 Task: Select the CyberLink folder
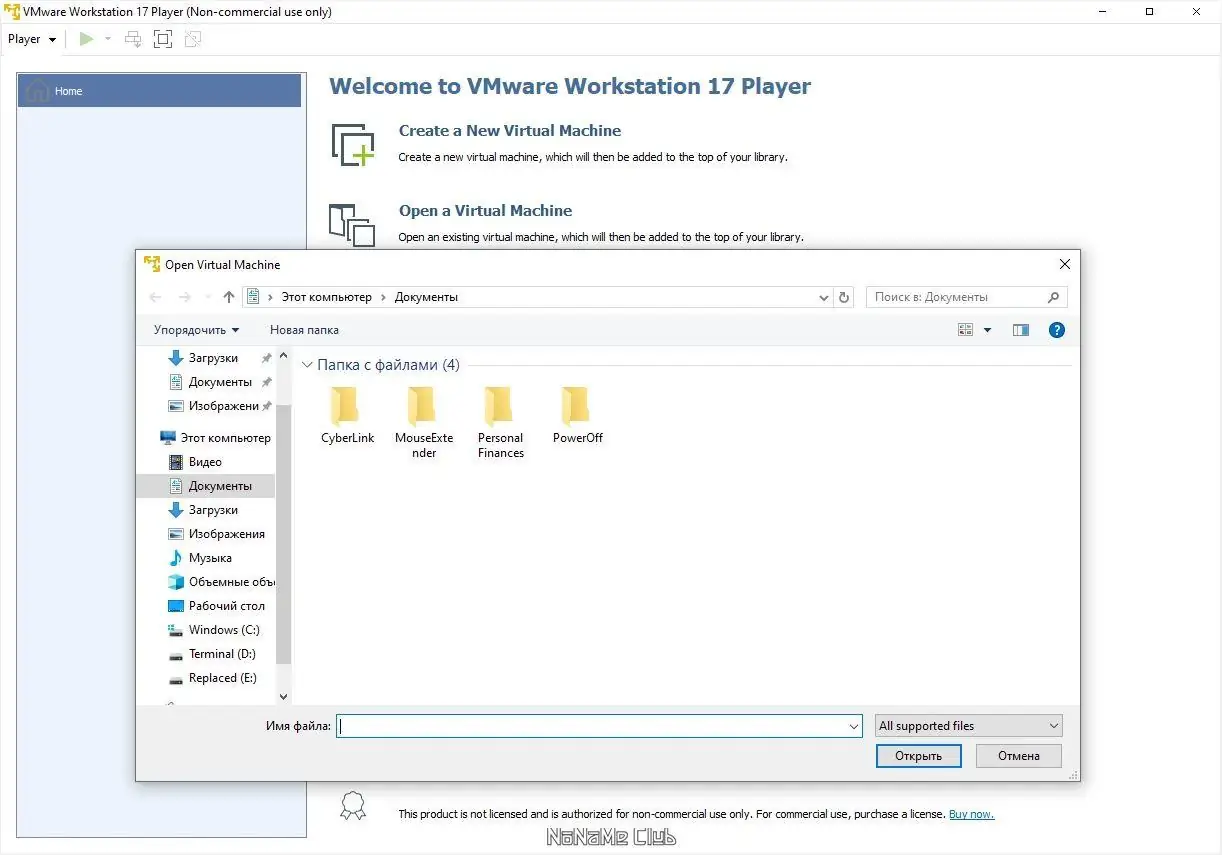(347, 414)
